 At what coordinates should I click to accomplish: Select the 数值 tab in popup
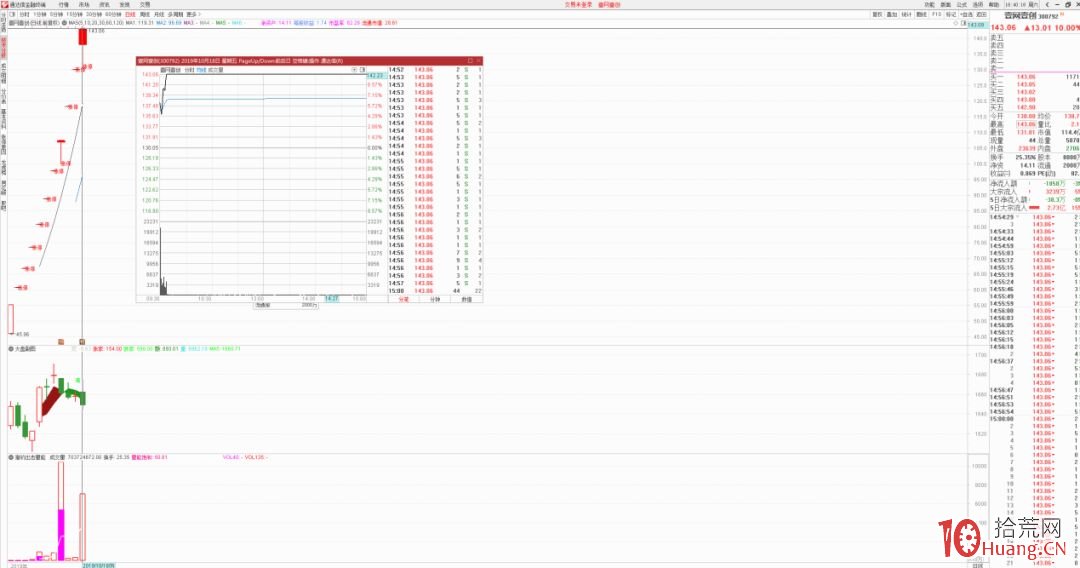467,299
